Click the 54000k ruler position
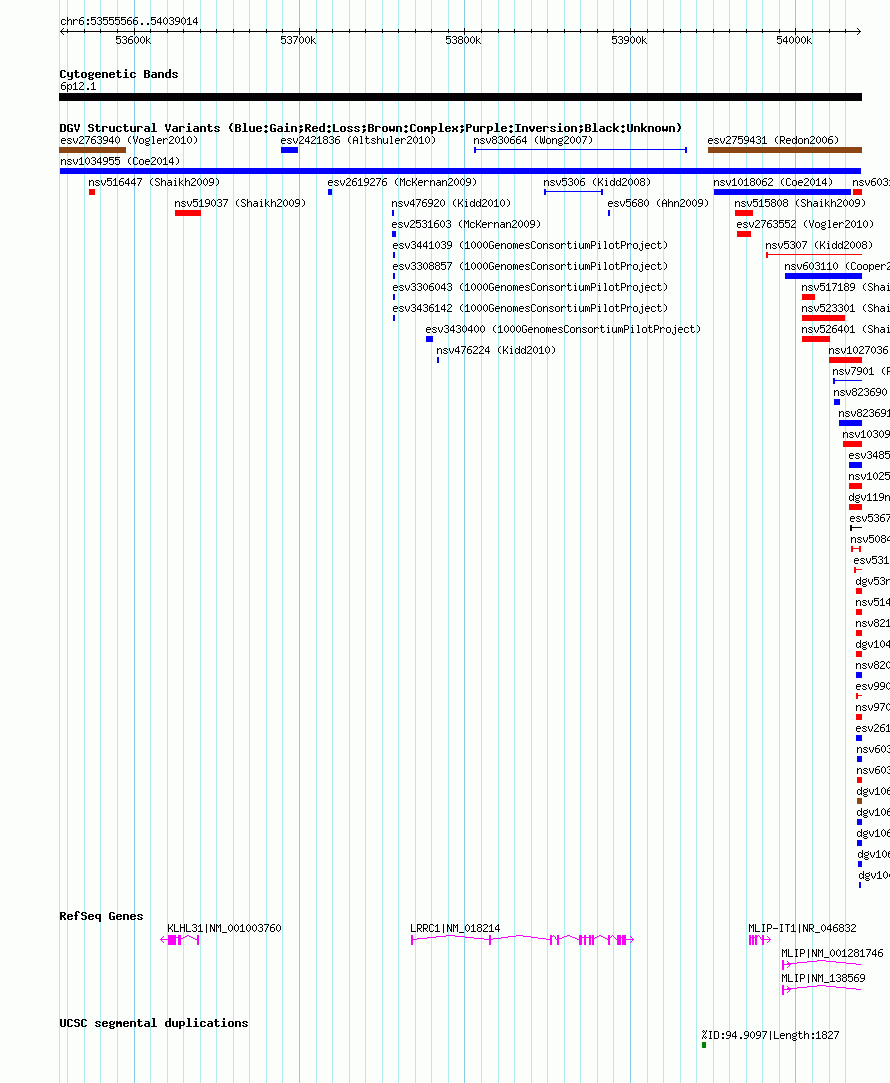Image resolution: width=890 pixels, height=1083 pixels. [x=794, y=41]
